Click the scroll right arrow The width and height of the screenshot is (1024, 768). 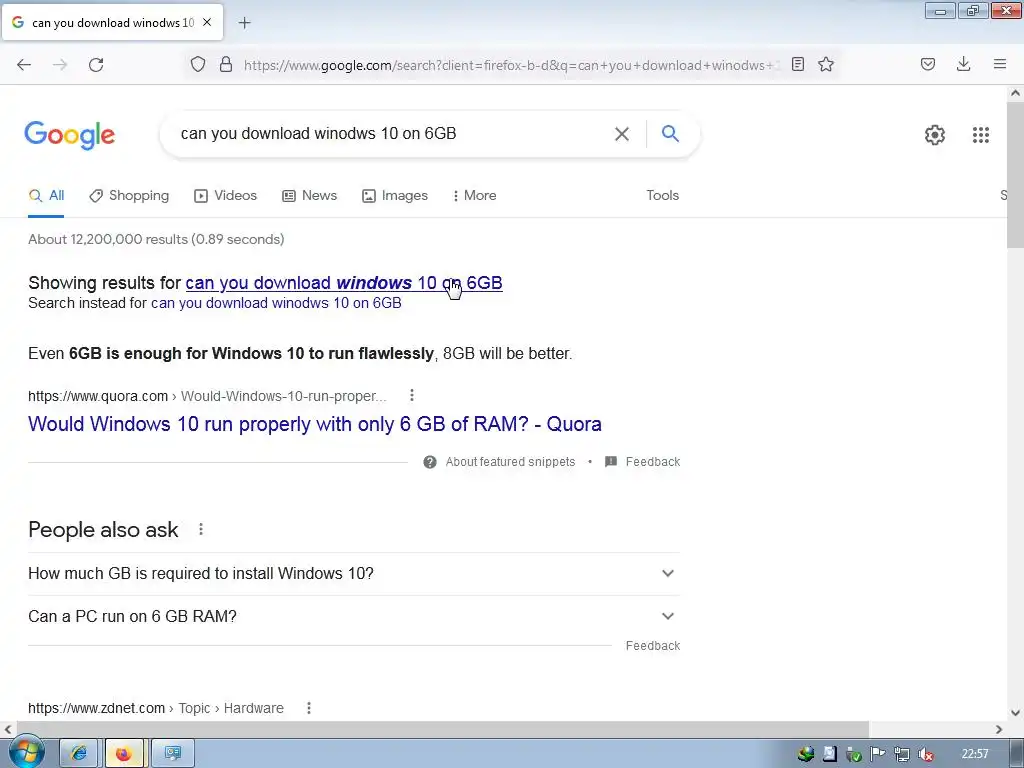(x=999, y=729)
